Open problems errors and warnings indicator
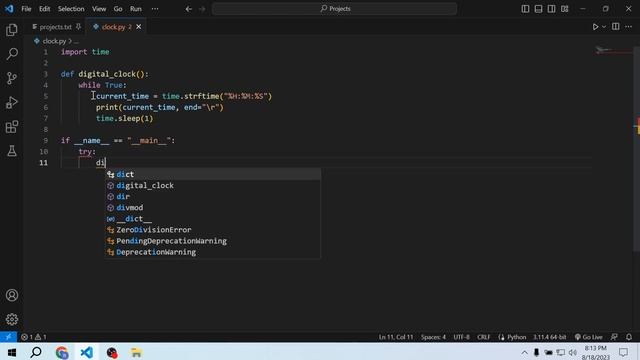This screenshot has height=360, width=640. 33,337
